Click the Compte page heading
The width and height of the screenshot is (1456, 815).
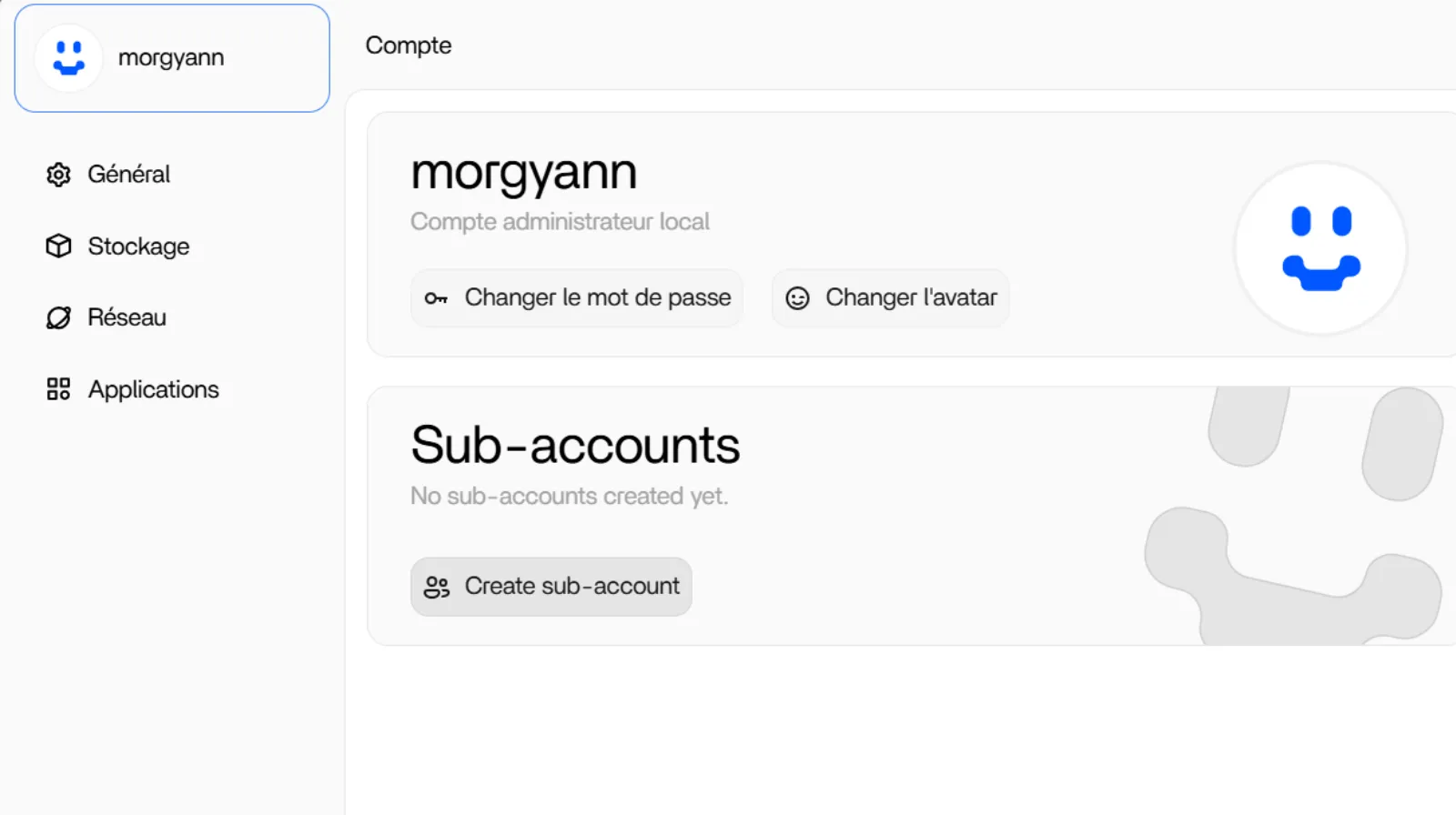coord(408,45)
